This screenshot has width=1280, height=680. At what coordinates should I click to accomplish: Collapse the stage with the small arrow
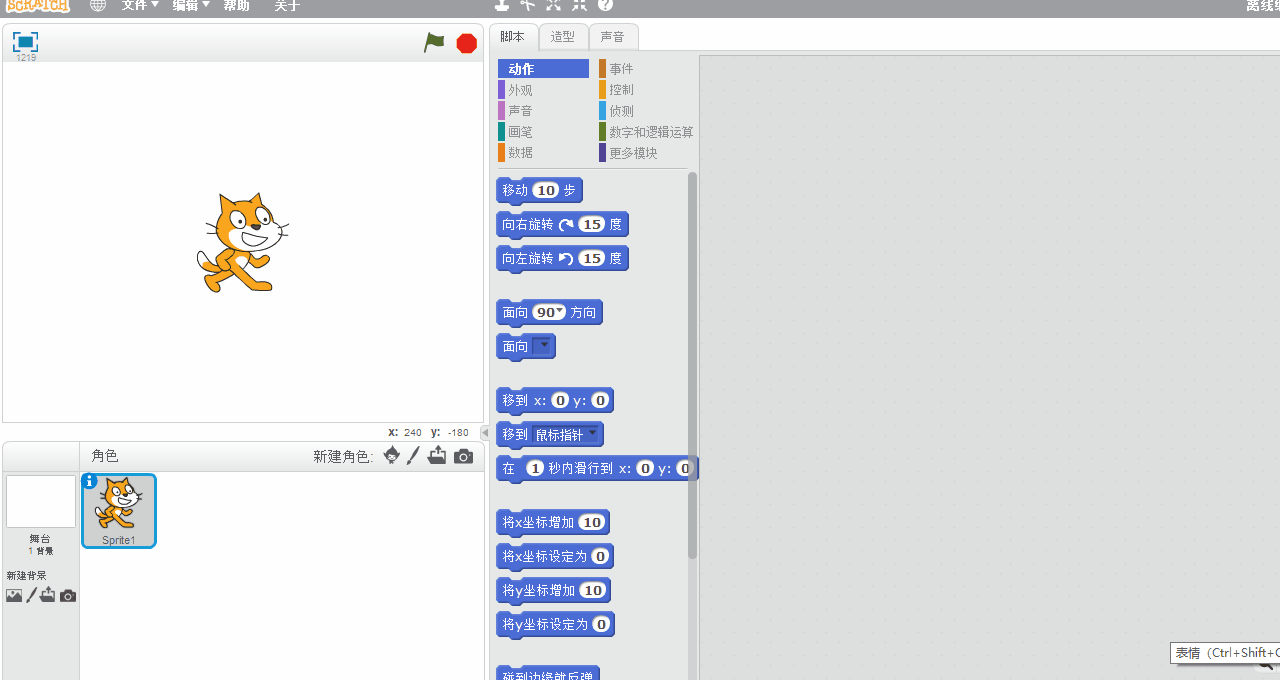point(486,433)
